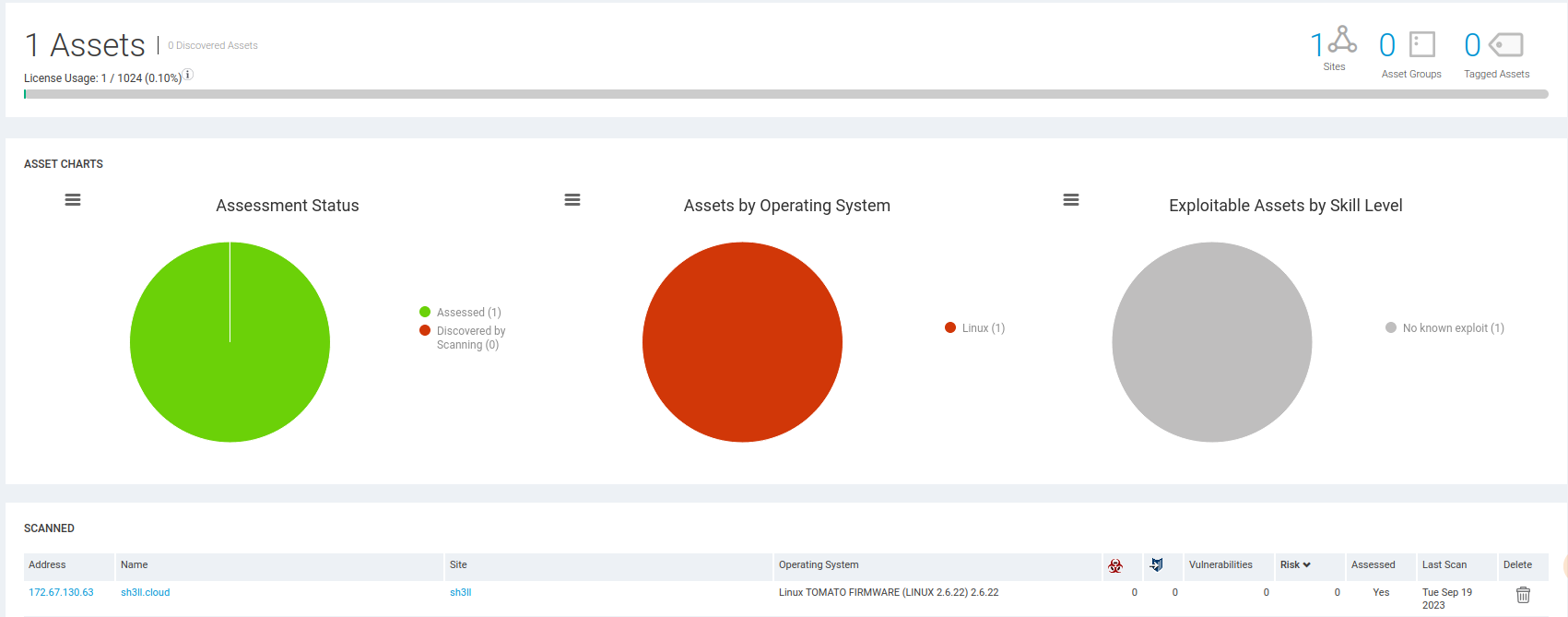Open the Sites network icon

pyautogui.click(x=1342, y=40)
